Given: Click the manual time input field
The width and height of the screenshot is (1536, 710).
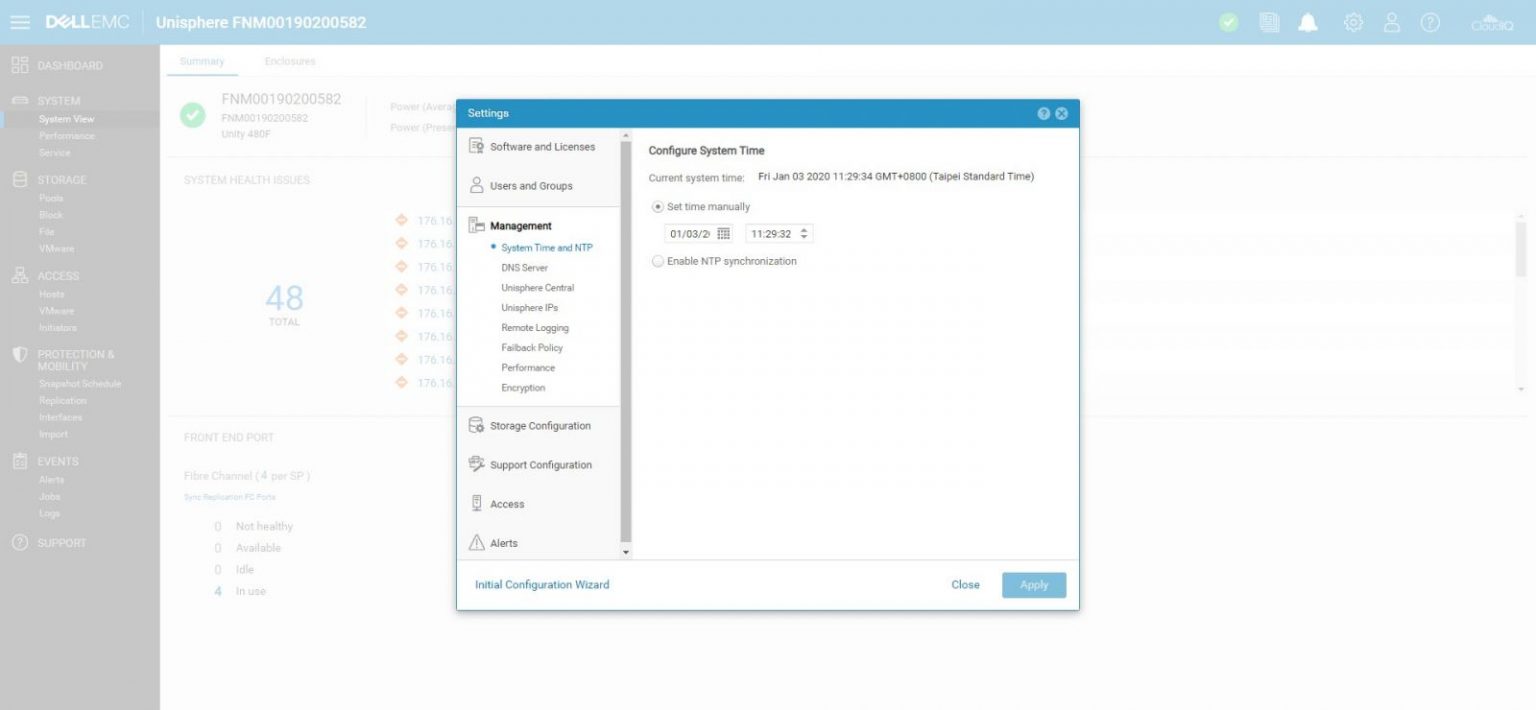Looking at the screenshot, I should [x=772, y=234].
